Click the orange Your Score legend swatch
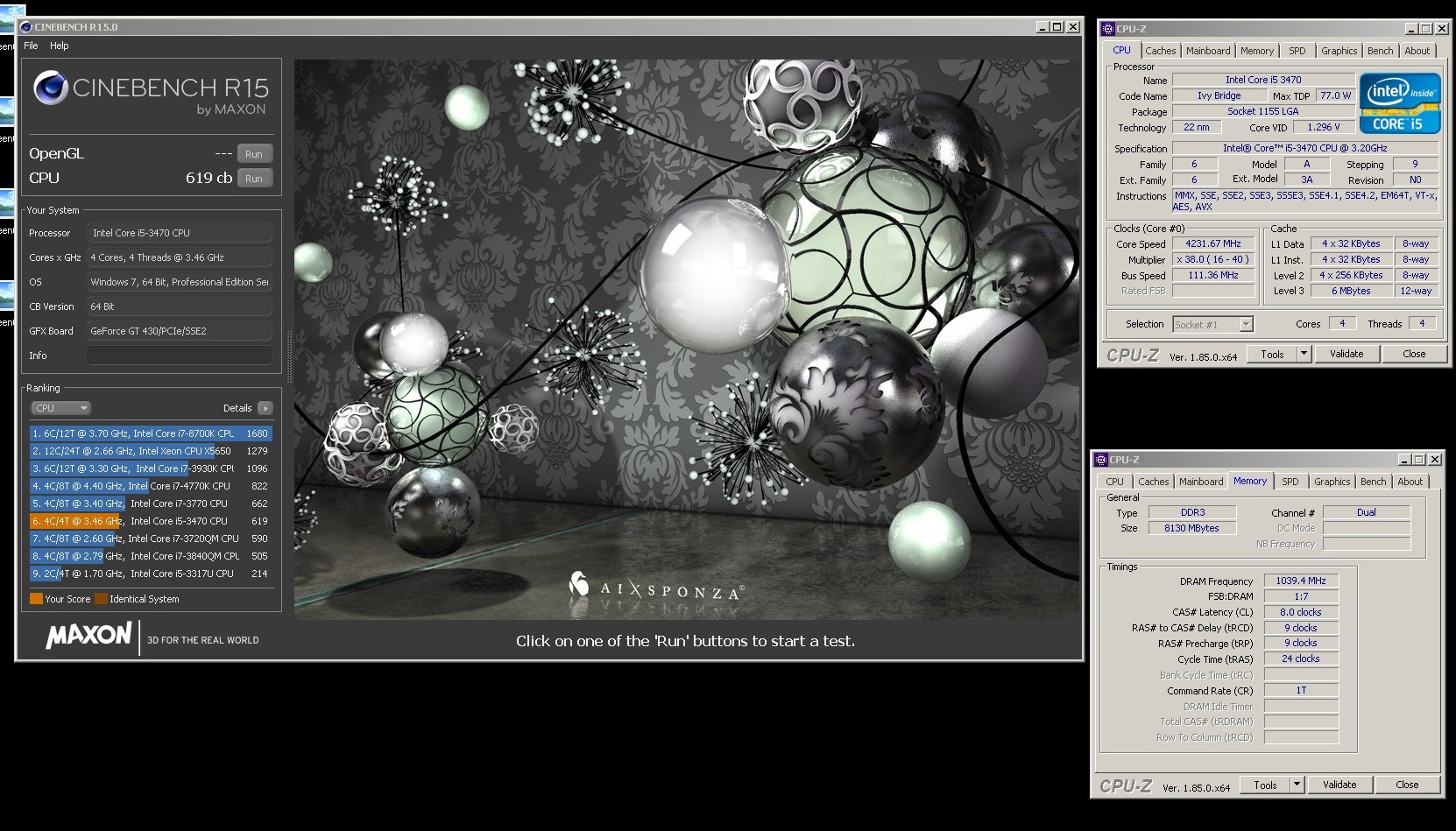This screenshot has width=1456, height=831. (x=36, y=599)
